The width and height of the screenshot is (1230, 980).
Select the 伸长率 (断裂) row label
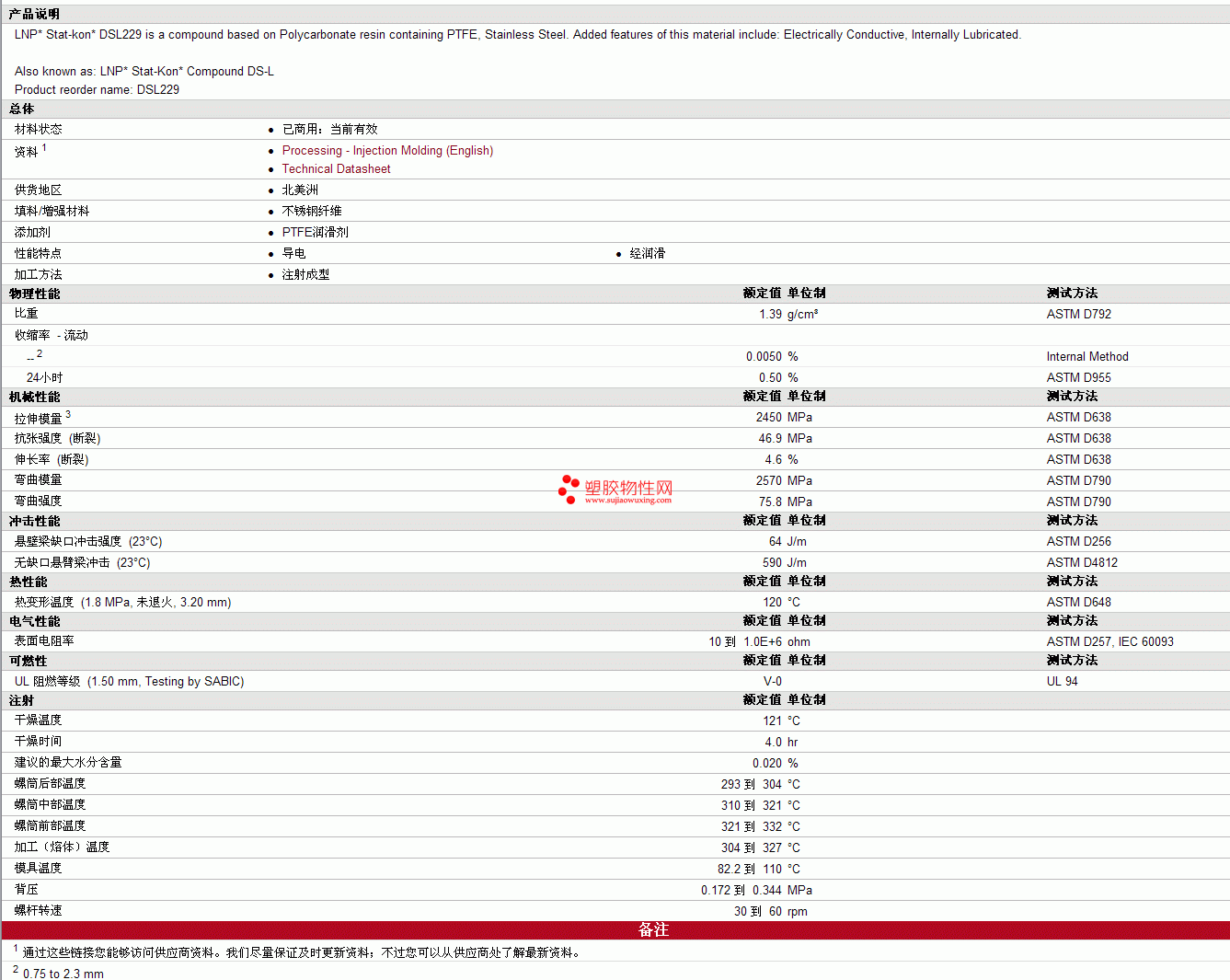[51, 460]
